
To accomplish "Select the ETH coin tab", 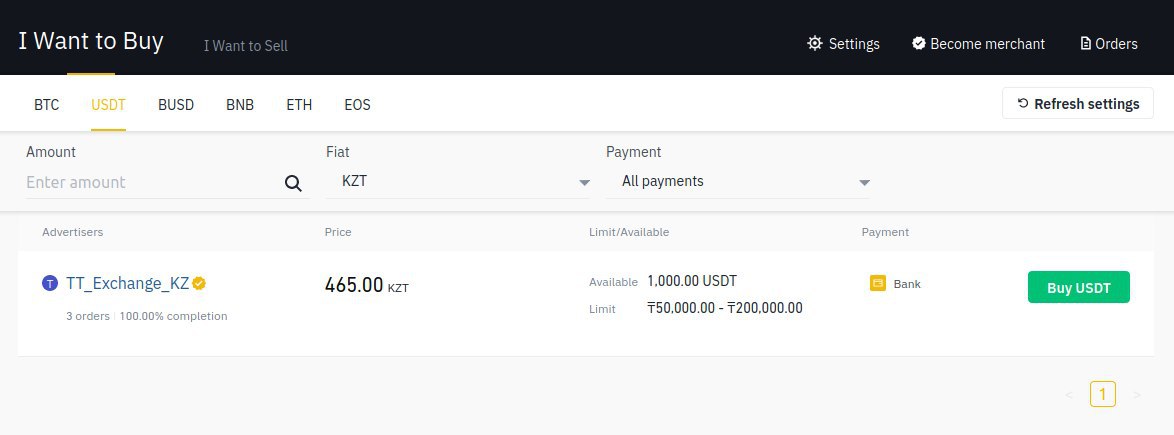I will (299, 105).
